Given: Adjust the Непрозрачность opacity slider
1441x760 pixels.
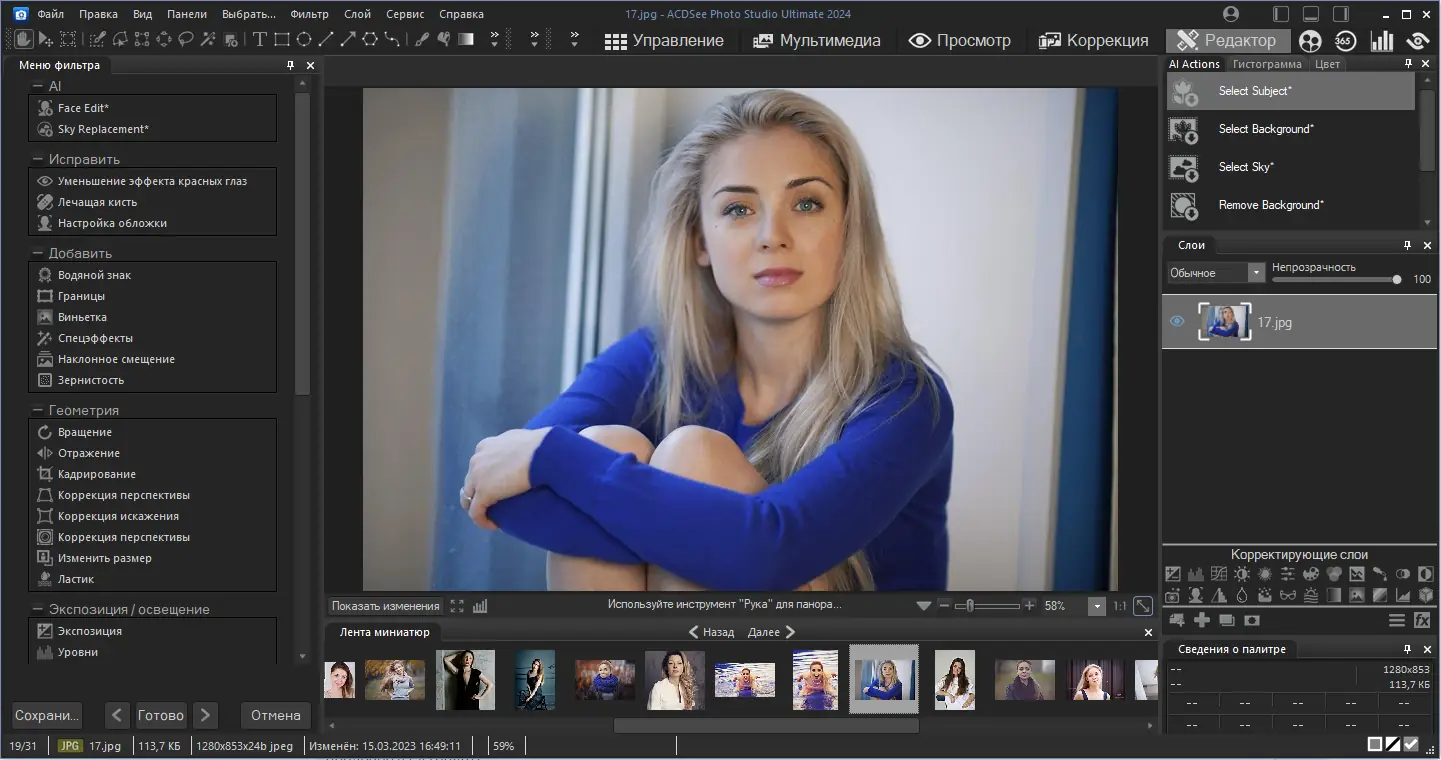Looking at the screenshot, I should tap(1335, 280).
